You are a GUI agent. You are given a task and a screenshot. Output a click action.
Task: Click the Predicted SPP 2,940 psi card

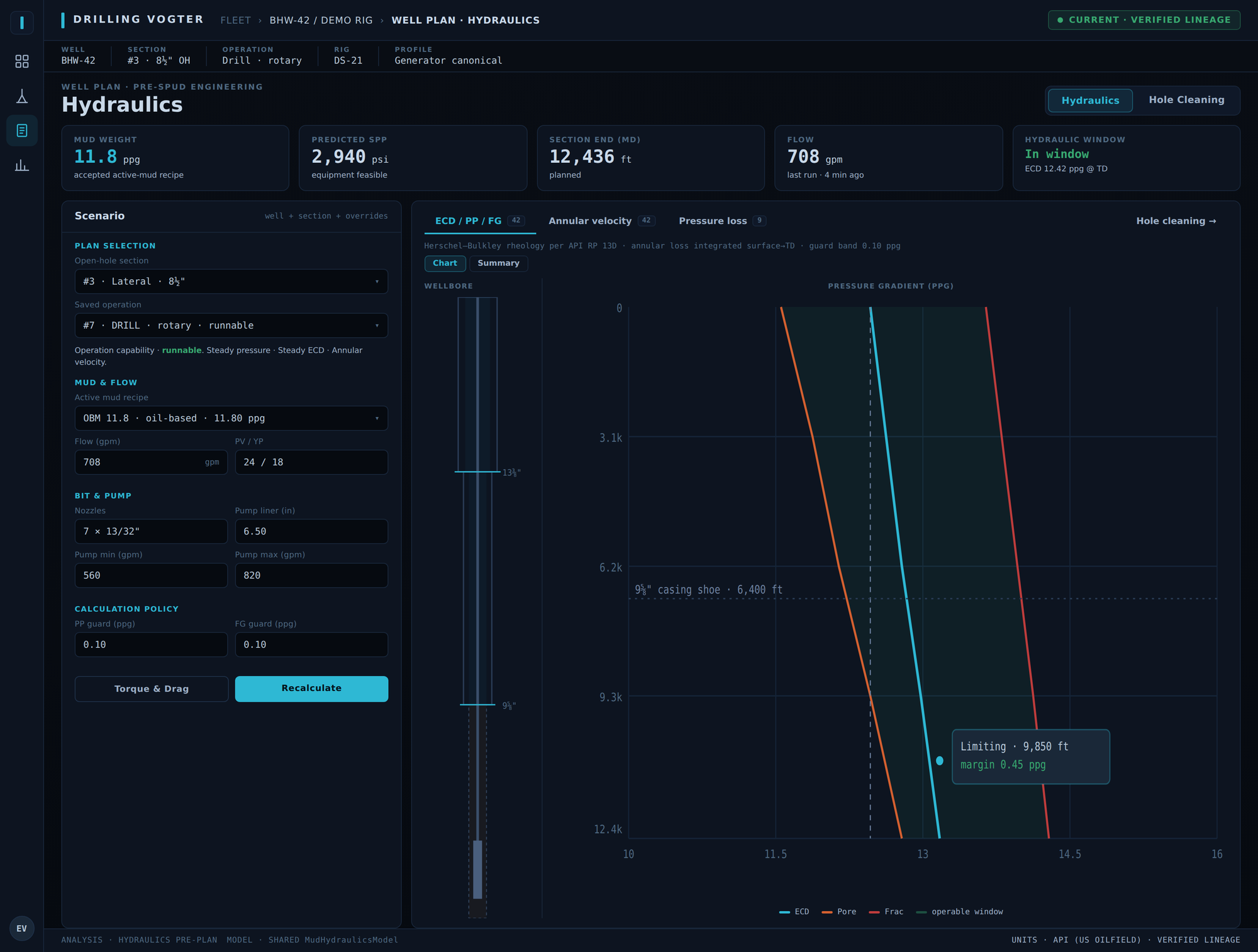point(413,158)
